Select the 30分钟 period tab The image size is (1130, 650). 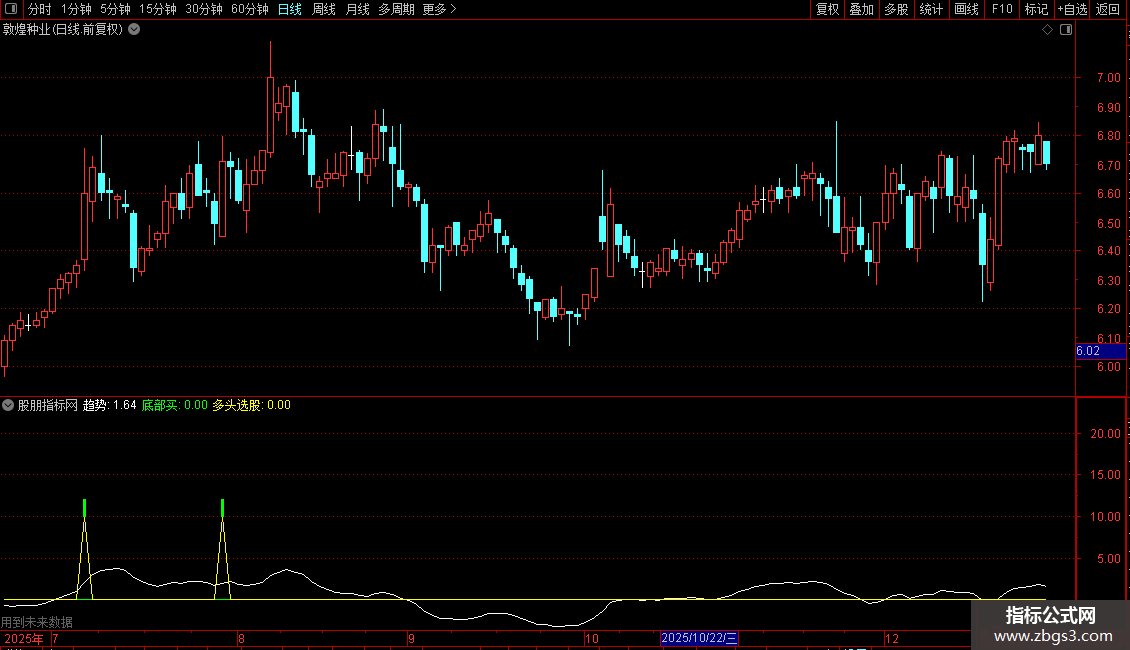pos(203,9)
